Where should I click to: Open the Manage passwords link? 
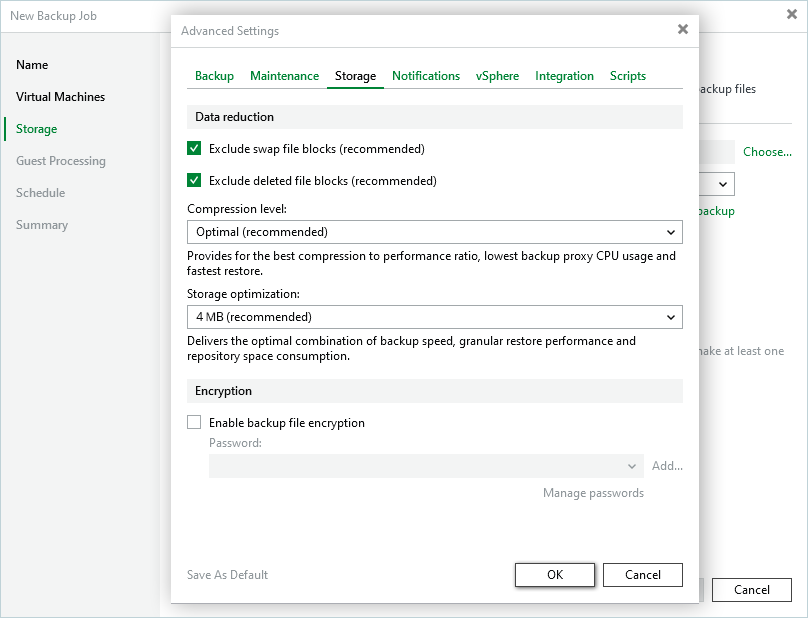(x=593, y=493)
